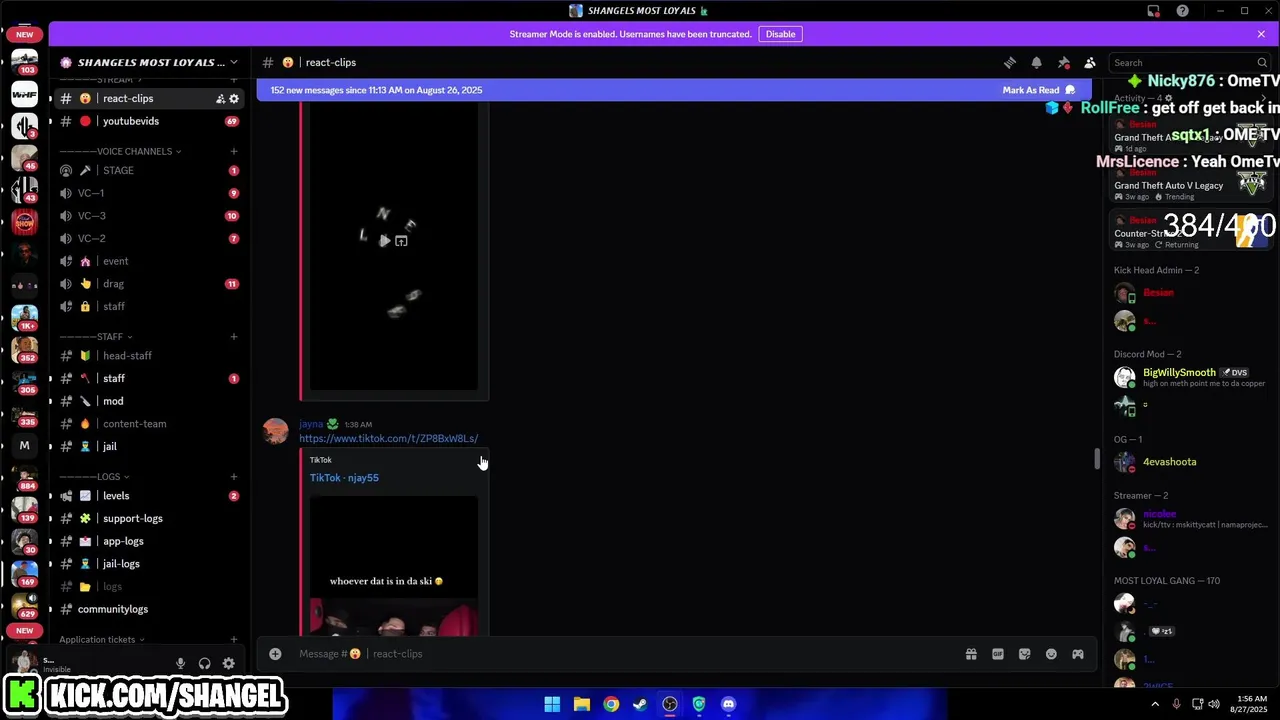Add a channel to STAFF category
Viewport: 1280px width, 720px height.
point(234,336)
